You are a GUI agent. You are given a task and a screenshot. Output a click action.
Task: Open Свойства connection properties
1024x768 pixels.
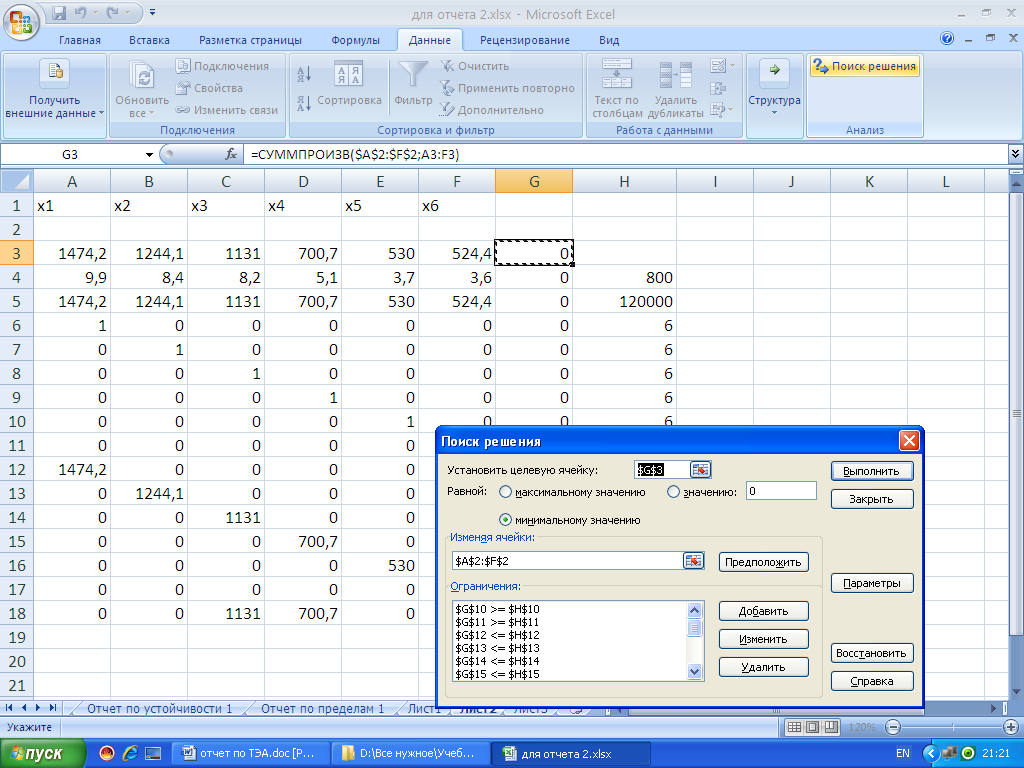point(209,88)
